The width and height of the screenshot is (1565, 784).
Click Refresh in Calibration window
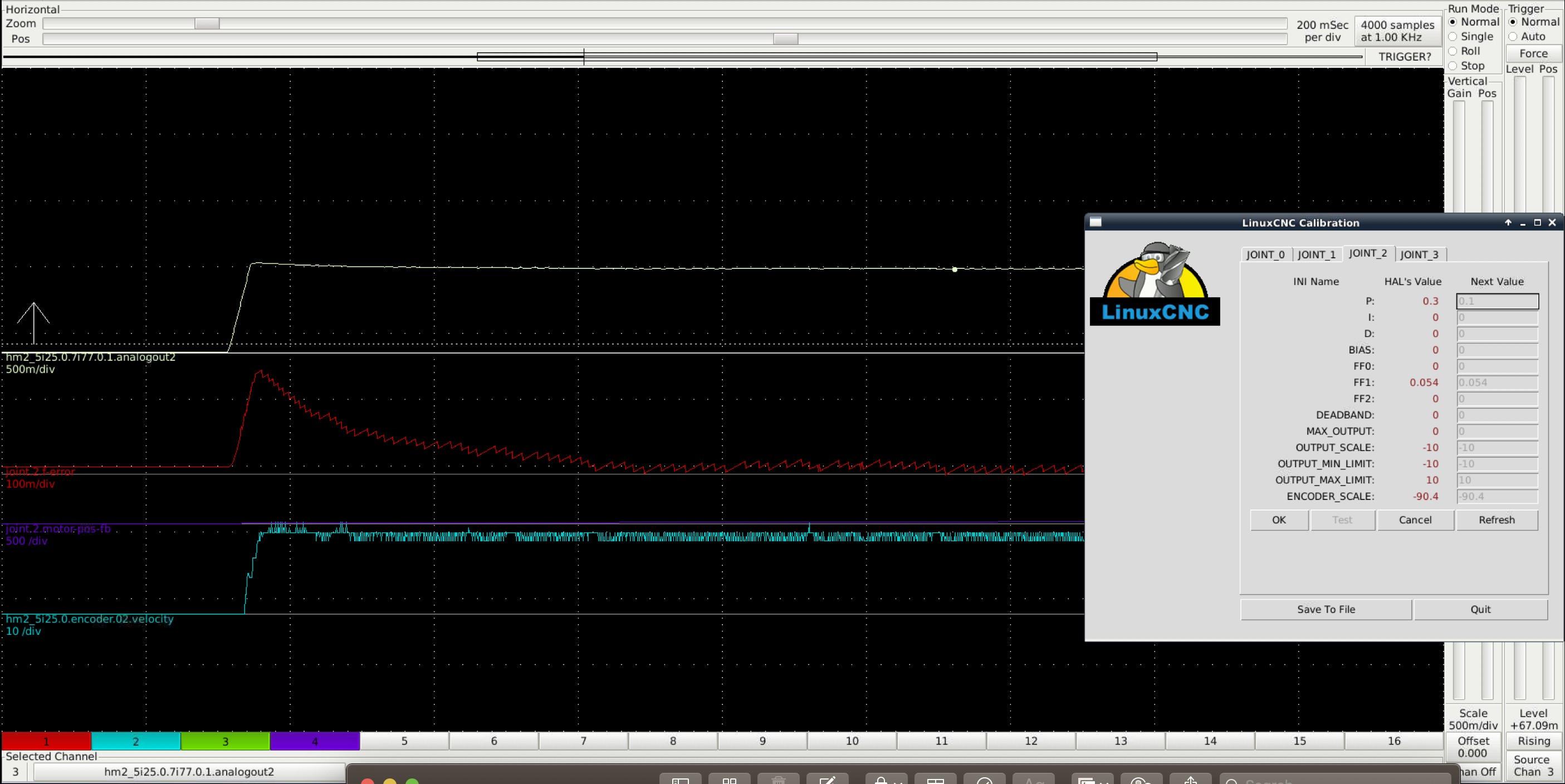pos(1496,520)
